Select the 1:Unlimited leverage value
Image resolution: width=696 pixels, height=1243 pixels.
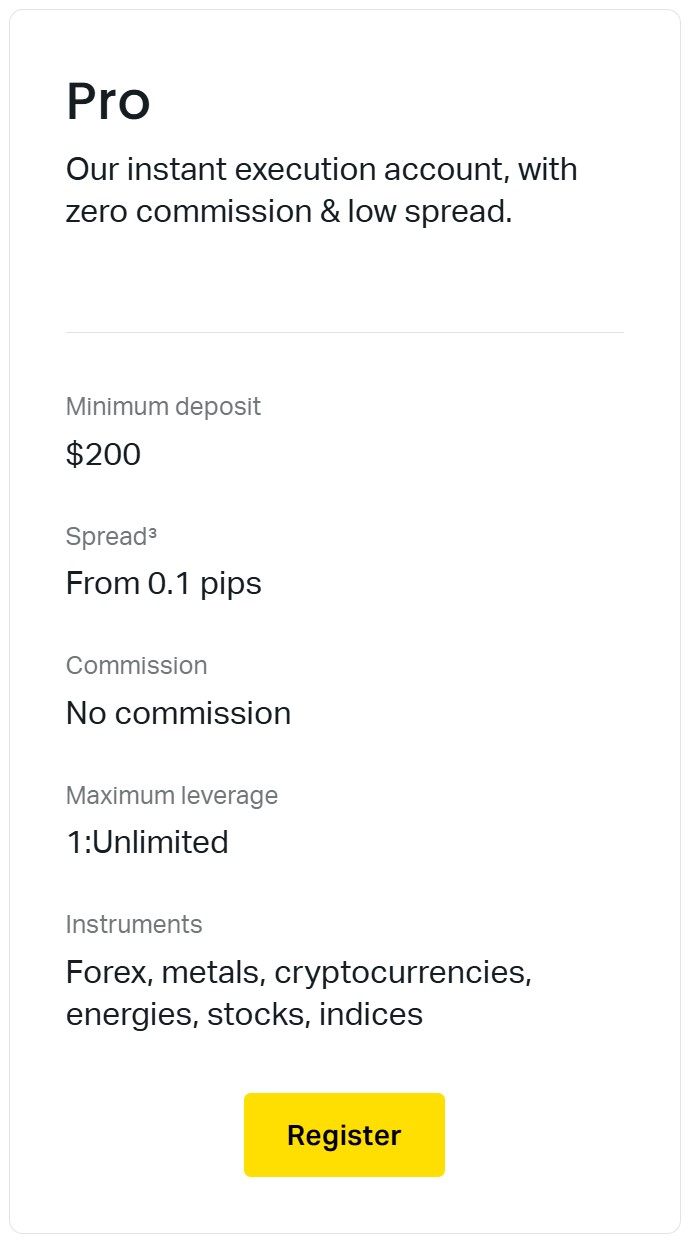[147, 842]
